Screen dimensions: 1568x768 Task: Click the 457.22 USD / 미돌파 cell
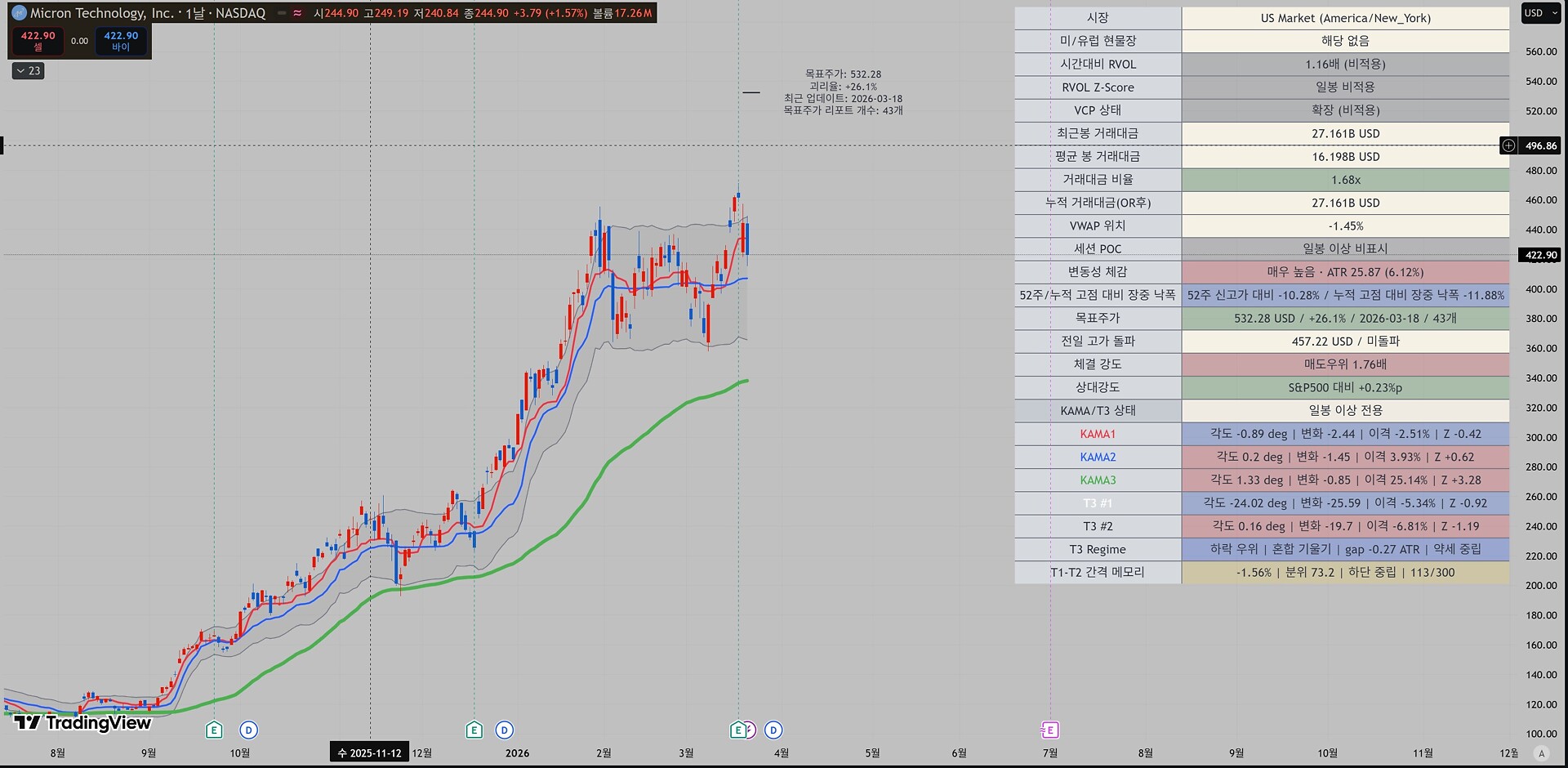pos(1345,342)
